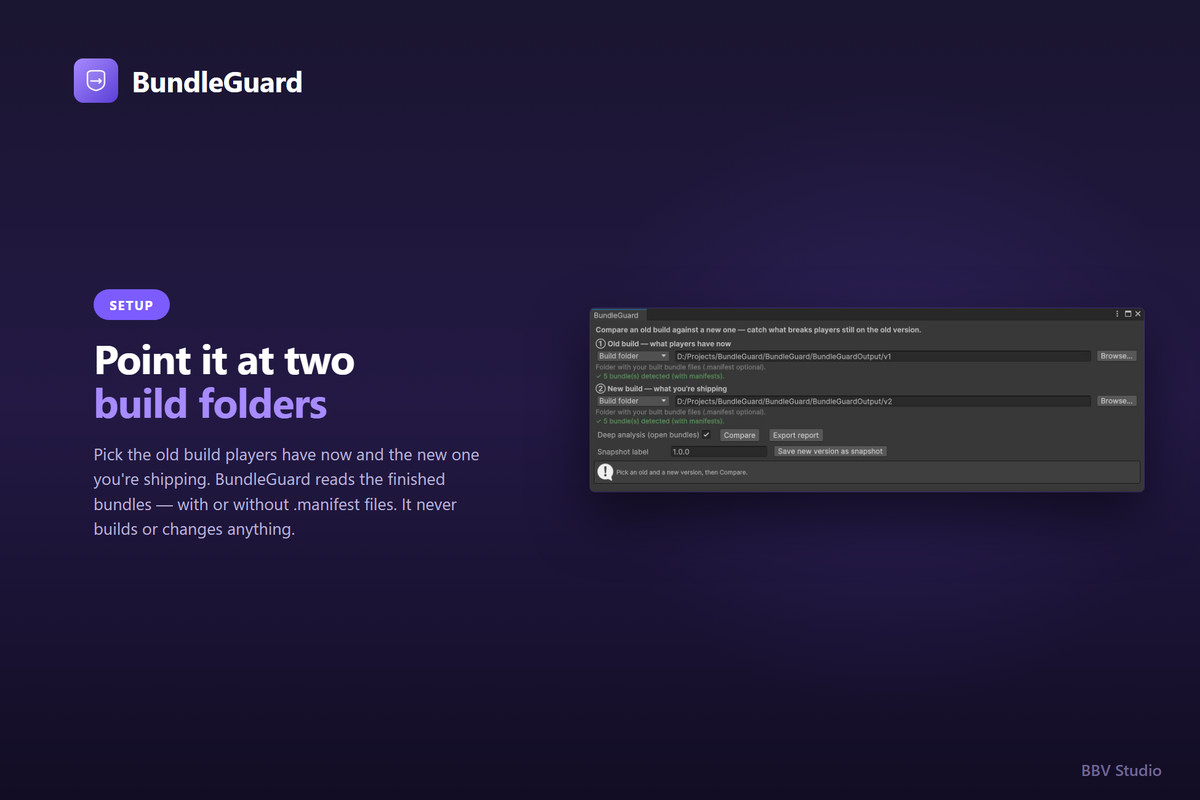Image resolution: width=1200 pixels, height=800 pixels.
Task: Click the Compare button
Action: tap(740, 435)
